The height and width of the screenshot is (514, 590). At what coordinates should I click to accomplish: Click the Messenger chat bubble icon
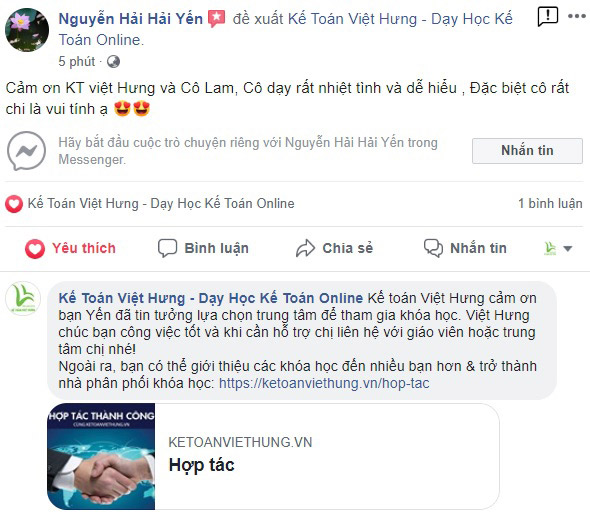pyautogui.click(x=26, y=151)
